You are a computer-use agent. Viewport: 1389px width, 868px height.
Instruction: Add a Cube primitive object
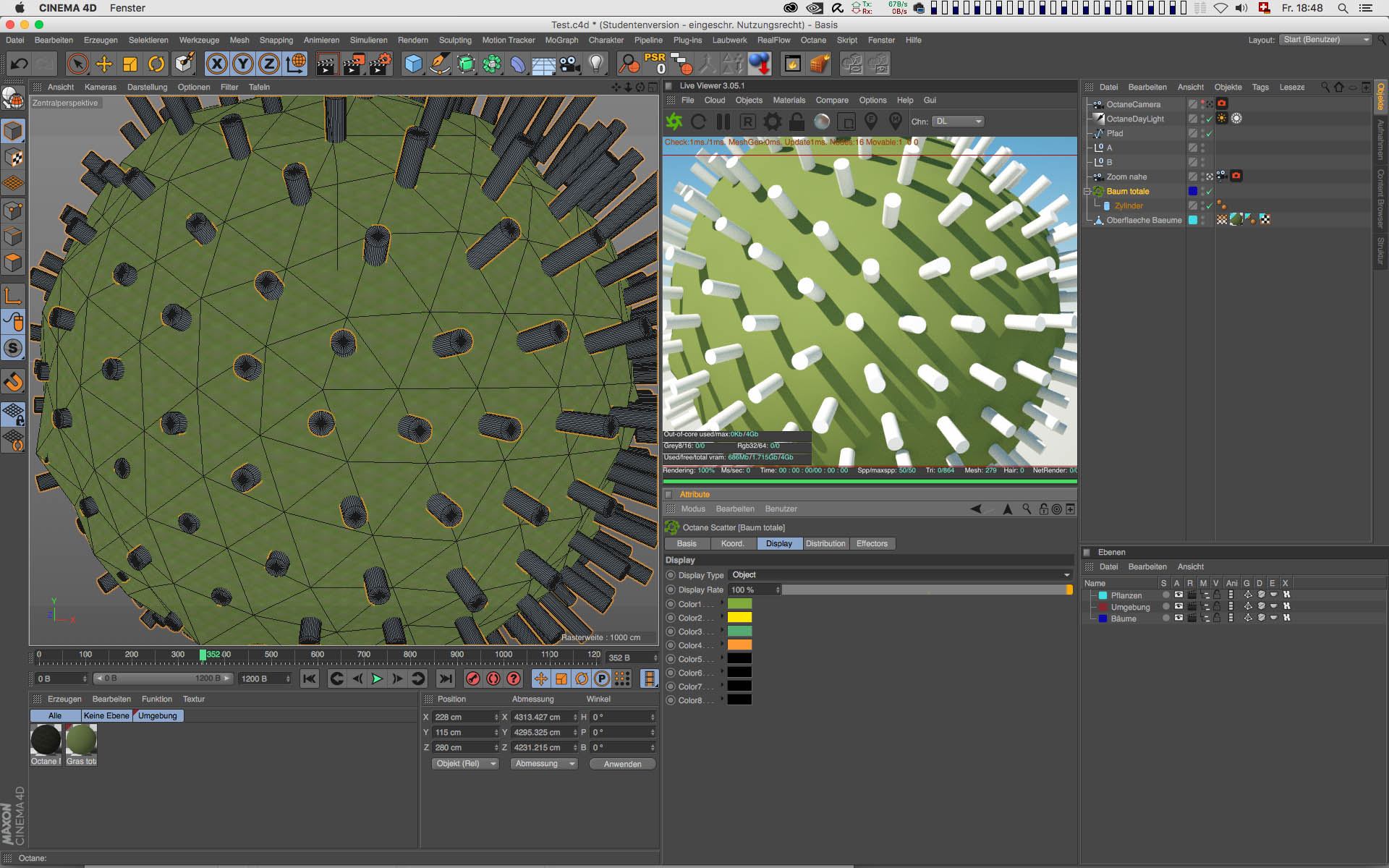coord(413,64)
